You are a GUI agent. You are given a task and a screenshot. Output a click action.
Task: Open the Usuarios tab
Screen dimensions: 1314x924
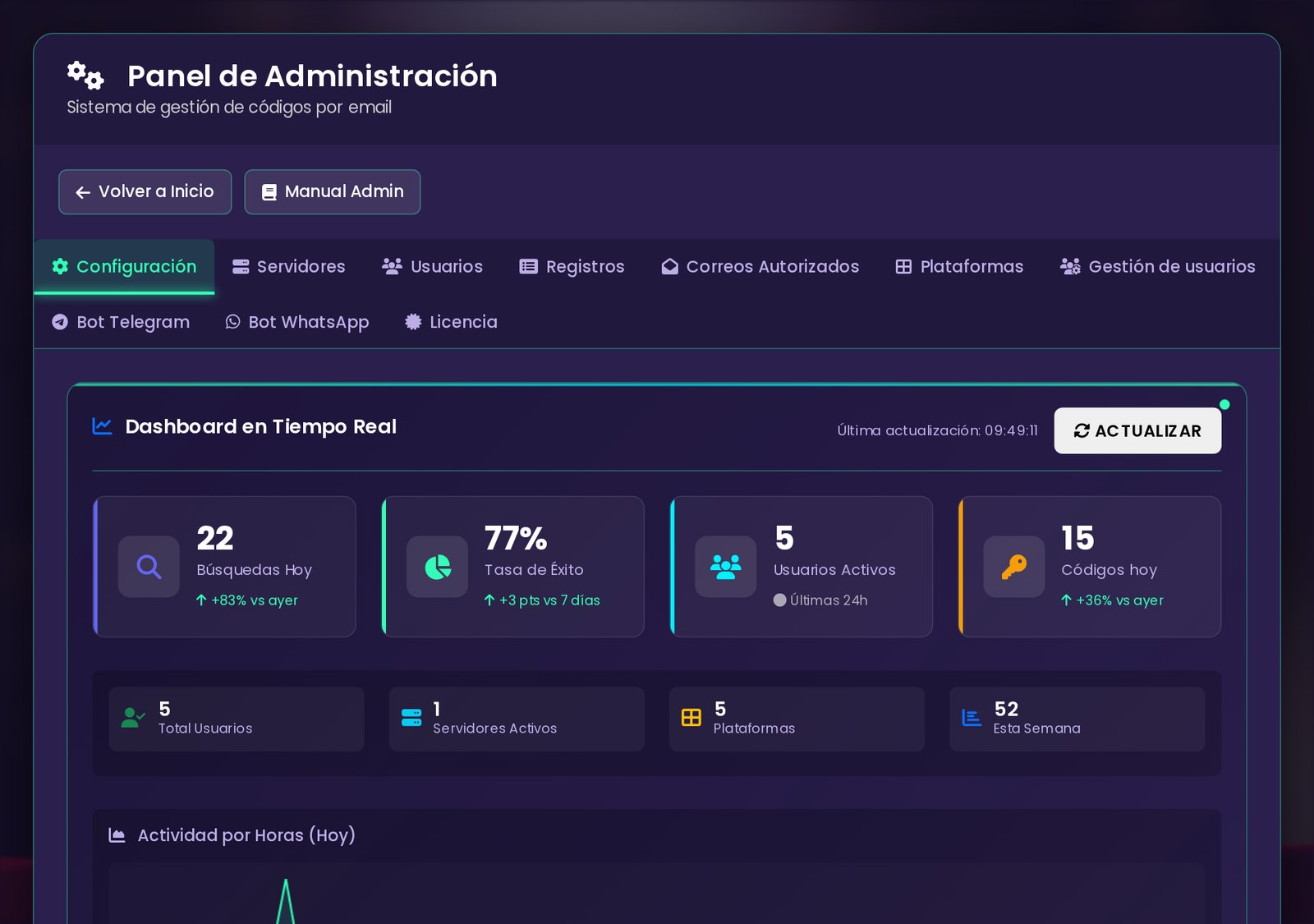click(x=432, y=266)
